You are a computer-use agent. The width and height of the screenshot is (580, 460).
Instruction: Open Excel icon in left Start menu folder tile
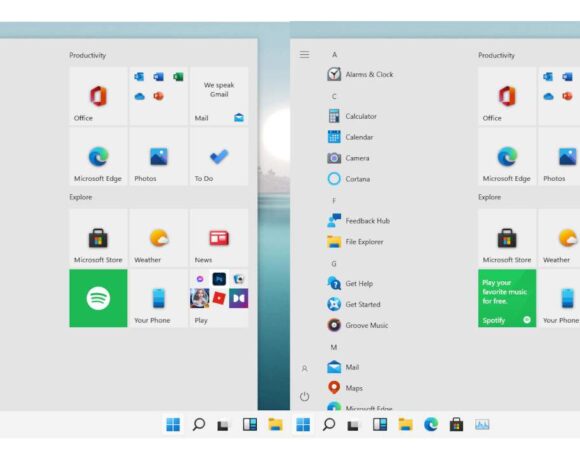tap(178, 77)
